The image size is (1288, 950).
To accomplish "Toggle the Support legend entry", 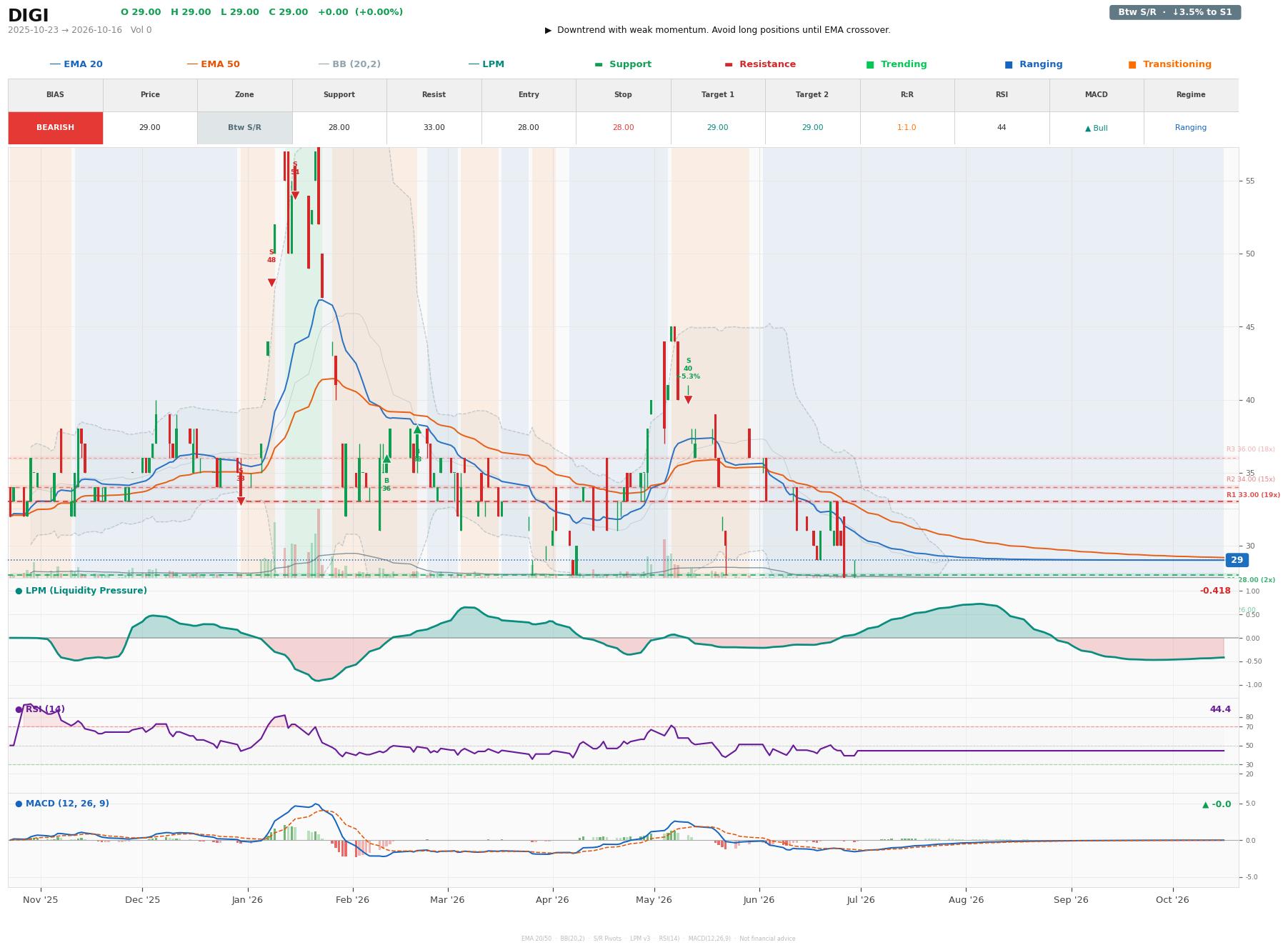I will pos(623,64).
